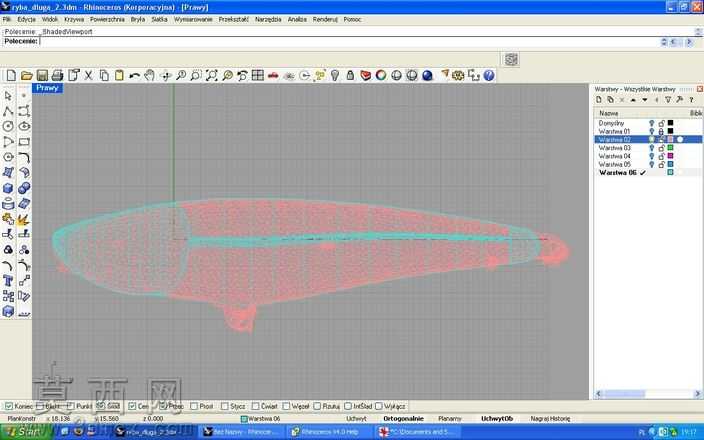Click the Copy icon in main toolbar

(x=104, y=75)
